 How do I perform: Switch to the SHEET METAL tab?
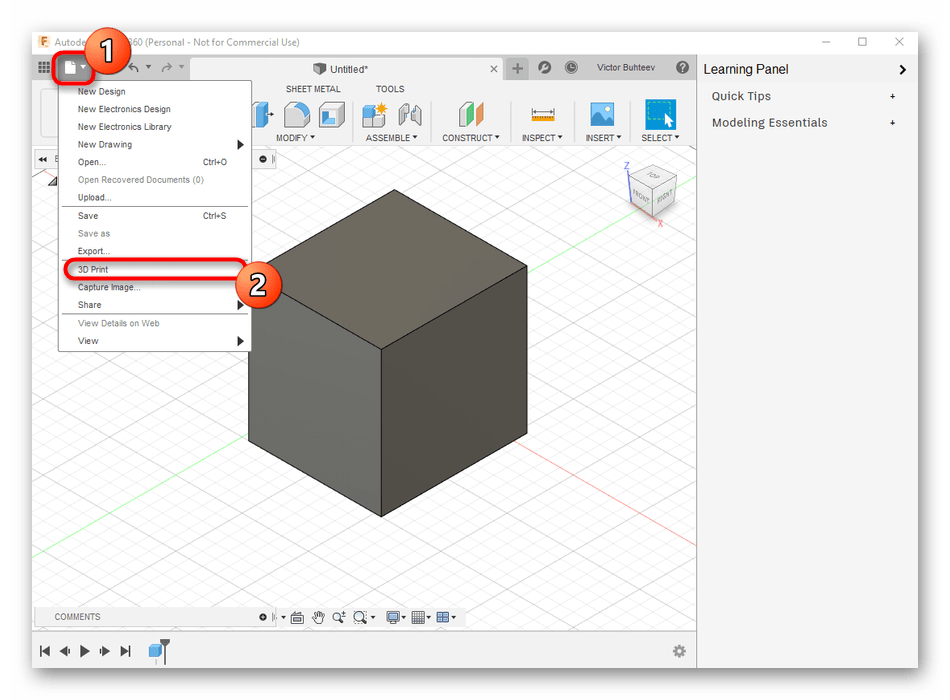(313, 89)
